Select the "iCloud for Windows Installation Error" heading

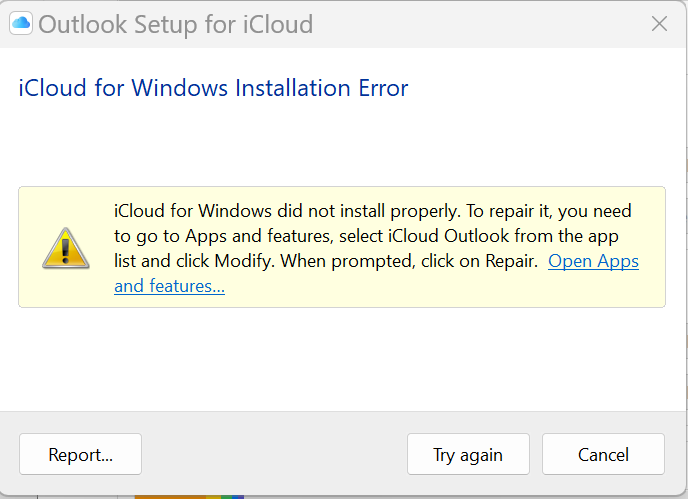pos(213,88)
